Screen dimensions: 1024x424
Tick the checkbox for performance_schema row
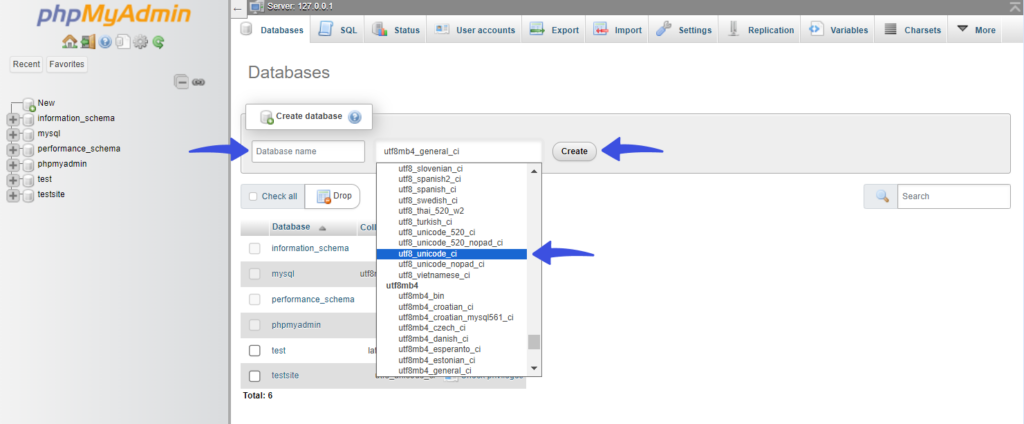[x=255, y=299]
